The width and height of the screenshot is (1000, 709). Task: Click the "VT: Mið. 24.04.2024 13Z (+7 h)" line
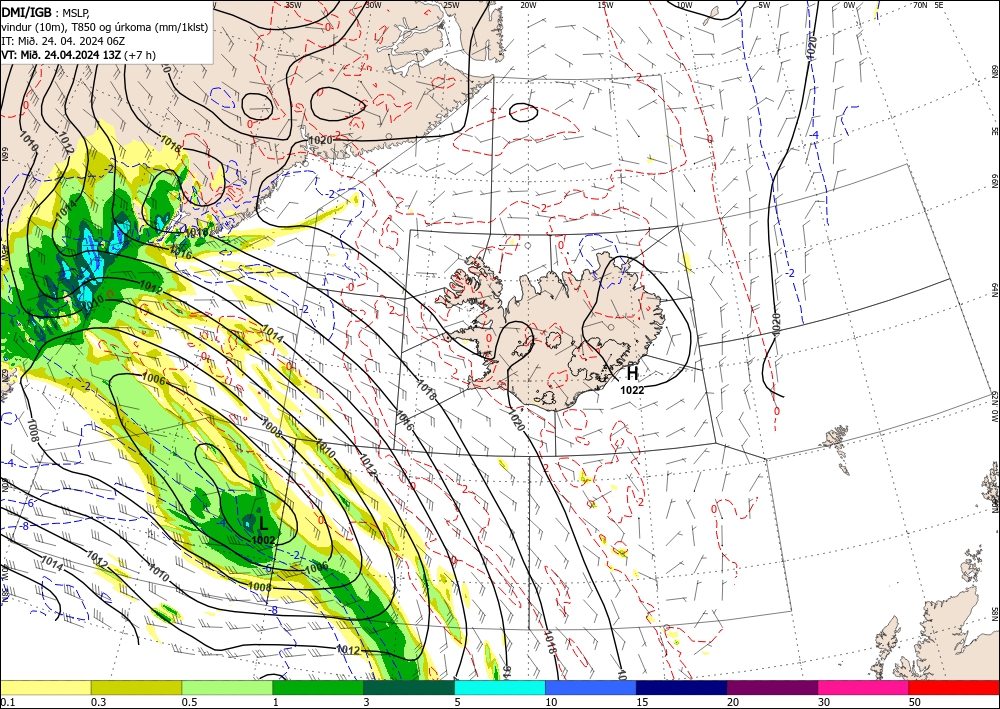[x=78, y=55]
